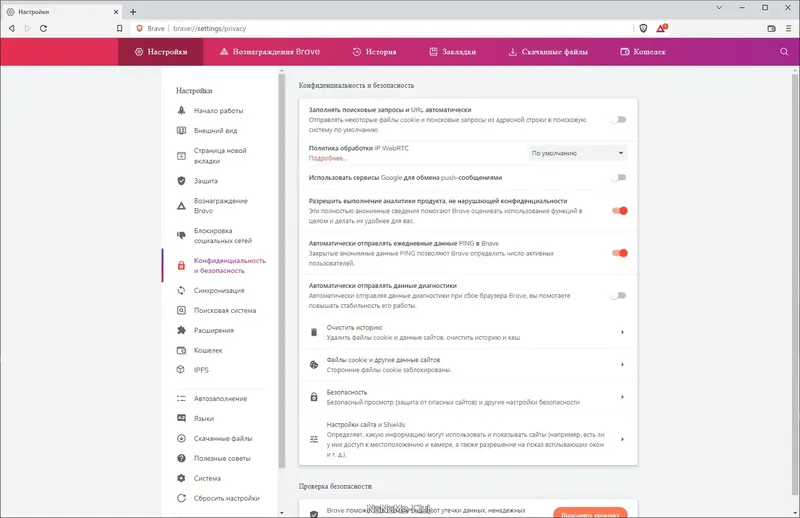
Task: Expand Настройки сайта и Shields arrow
Action: point(622,439)
